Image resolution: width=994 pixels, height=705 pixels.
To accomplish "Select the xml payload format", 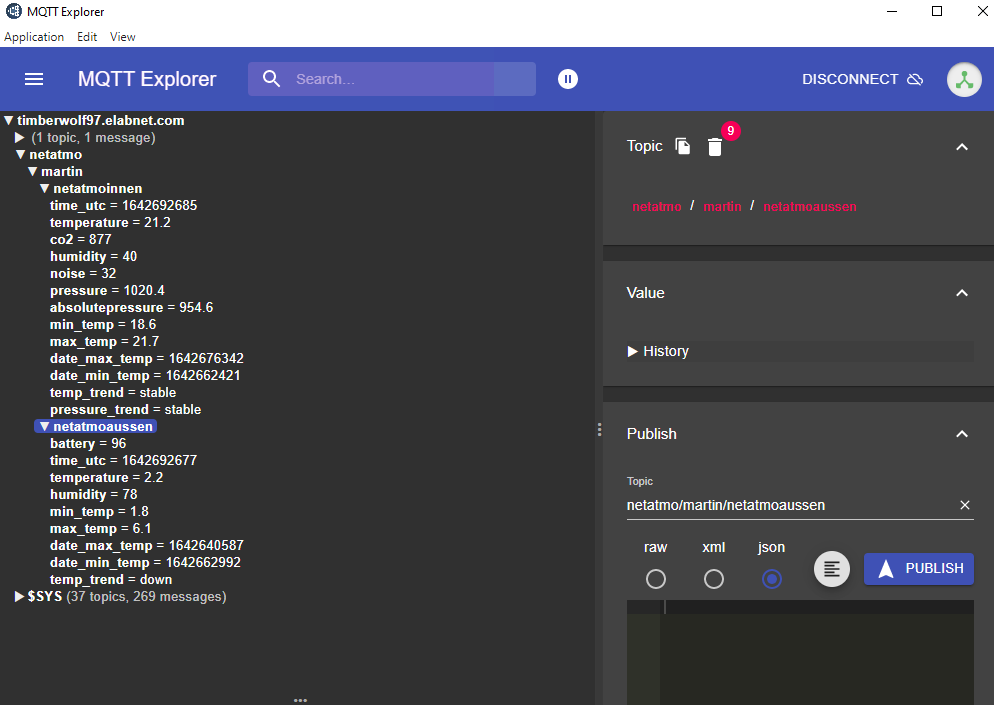I will coord(713,578).
